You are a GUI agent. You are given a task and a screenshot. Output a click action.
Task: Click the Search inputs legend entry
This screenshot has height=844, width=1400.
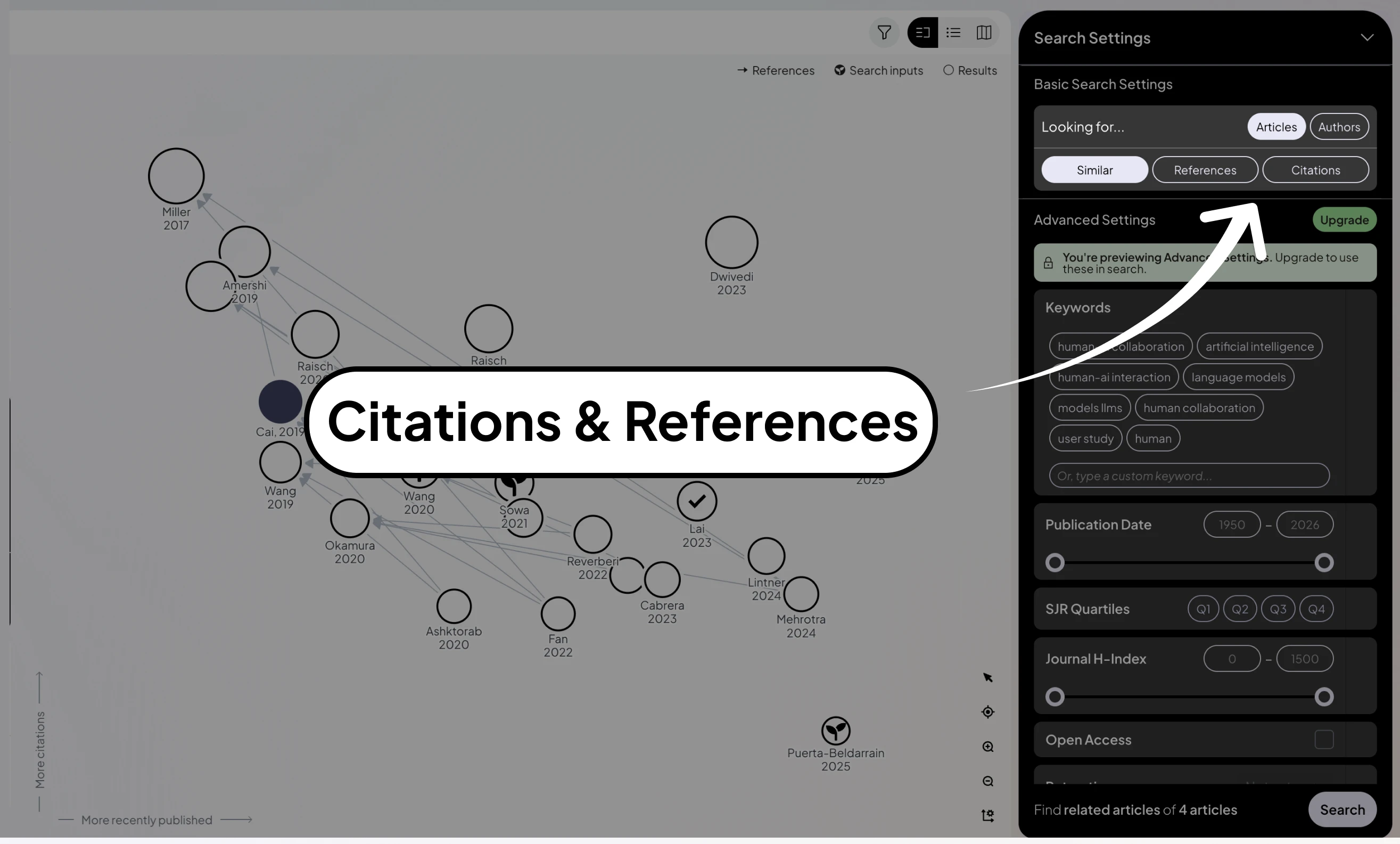coord(878,70)
